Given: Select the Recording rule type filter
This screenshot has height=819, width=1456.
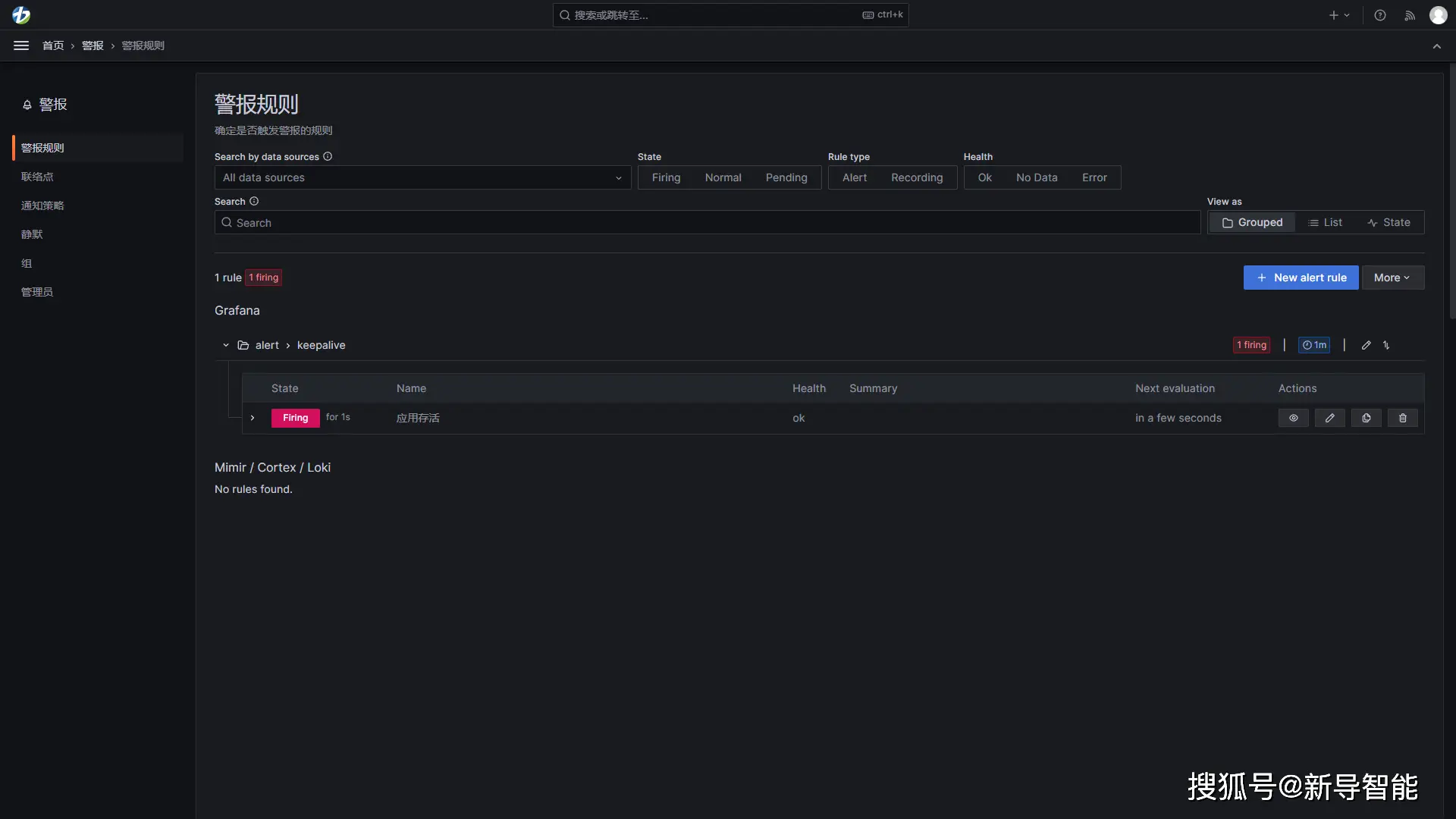Looking at the screenshot, I should (916, 177).
